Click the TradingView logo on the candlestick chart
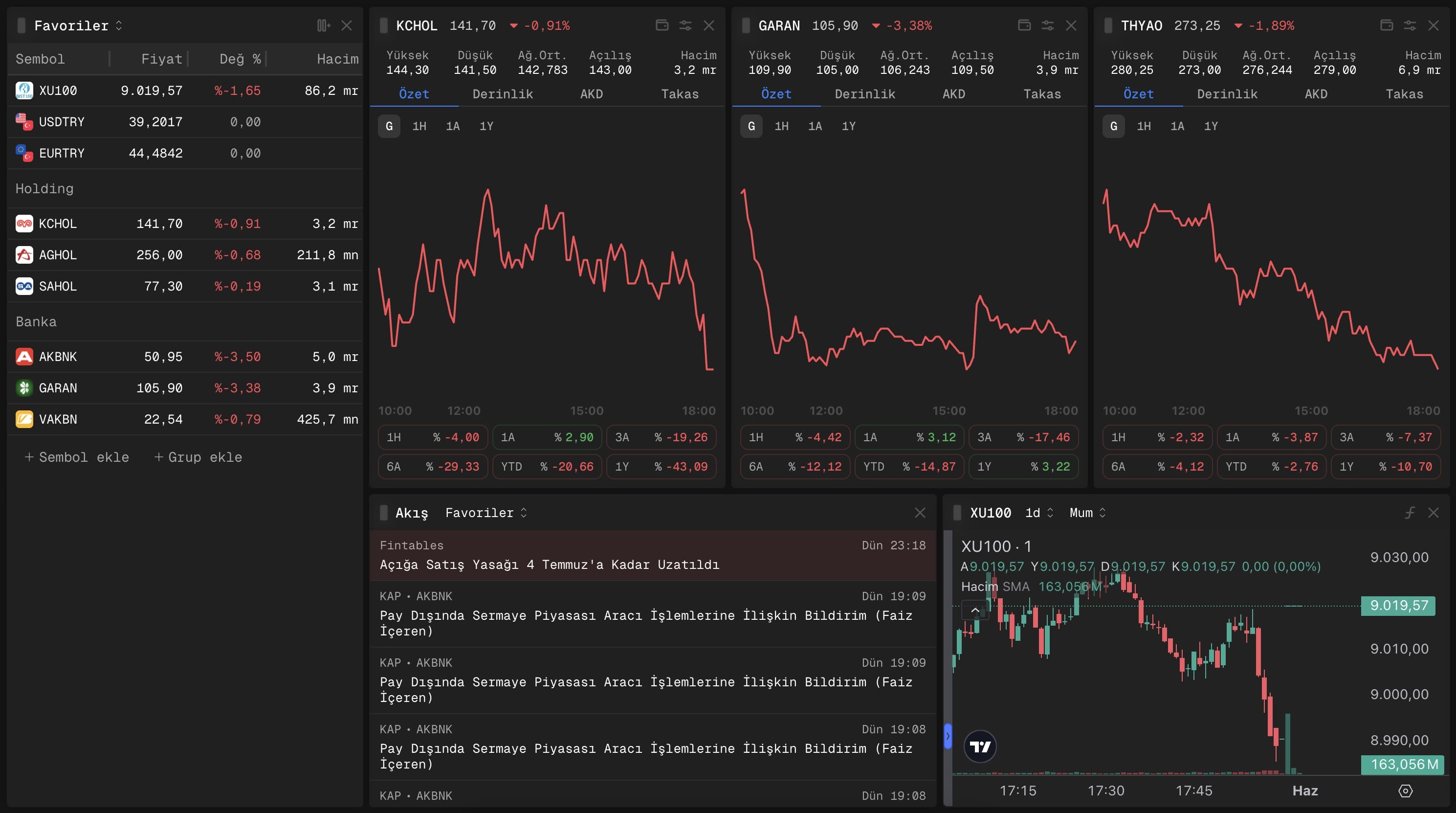 981,746
